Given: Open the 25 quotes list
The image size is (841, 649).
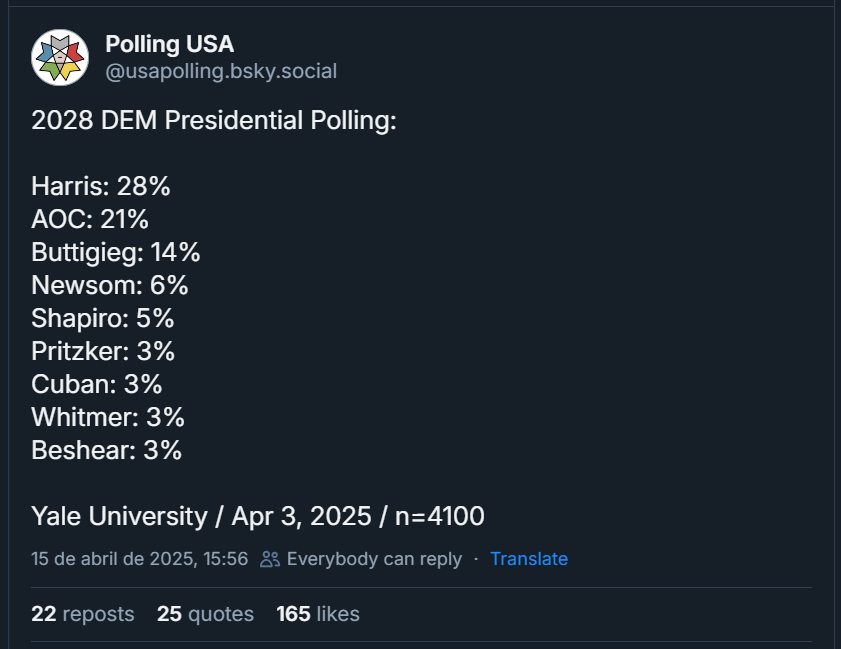Looking at the screenshot, I should tap(205, 614).
